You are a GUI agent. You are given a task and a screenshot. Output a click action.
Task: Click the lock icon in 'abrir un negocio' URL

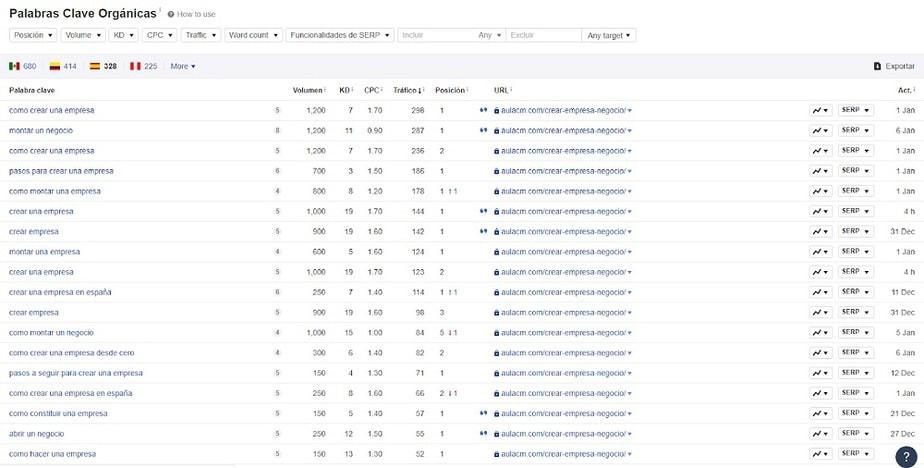(497, 434)
